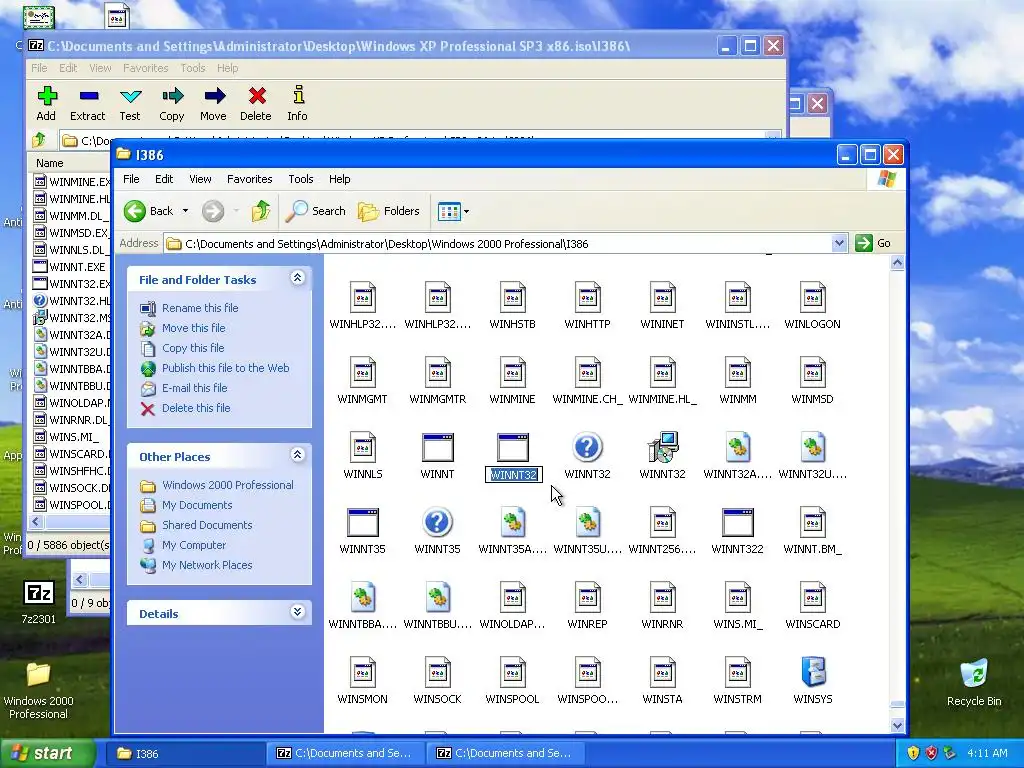
Task: Expand the Address bar dropdown
Action: point(839,244)
